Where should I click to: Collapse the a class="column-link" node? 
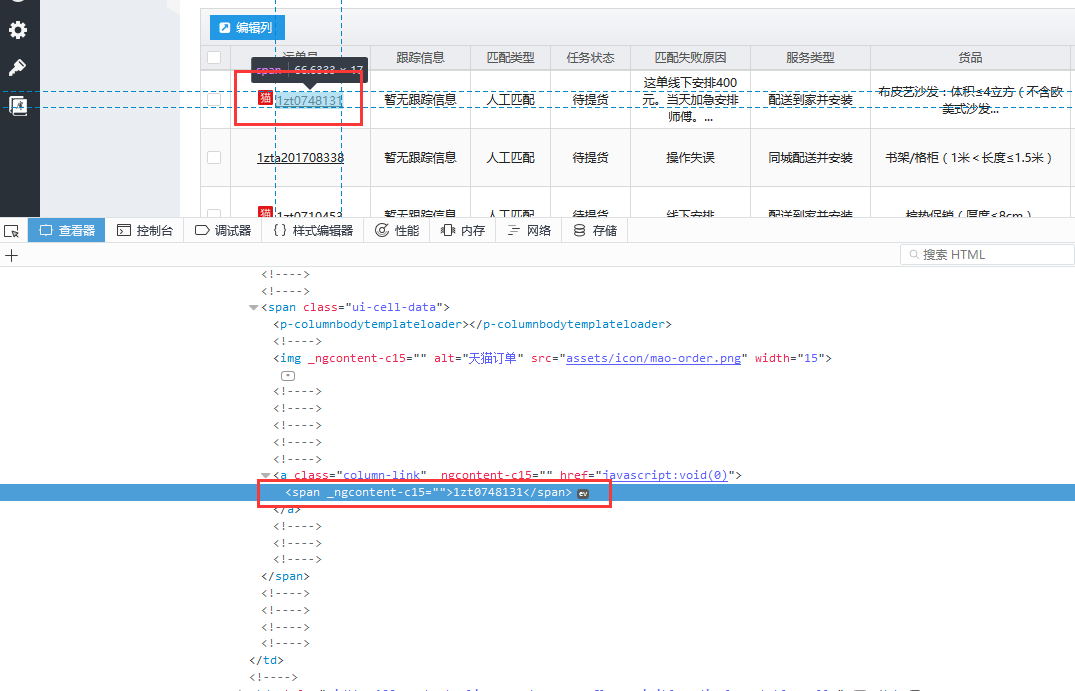(x=266, y=476)
